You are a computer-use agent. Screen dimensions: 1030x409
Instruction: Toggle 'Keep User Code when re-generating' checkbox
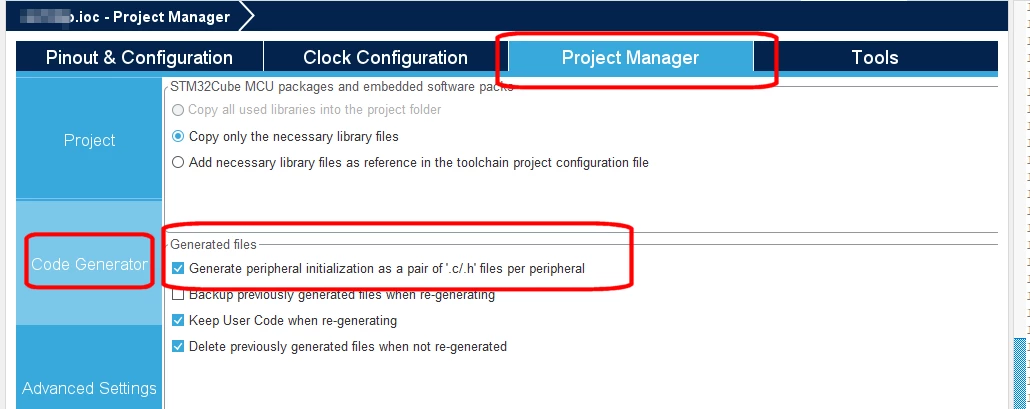178,320
